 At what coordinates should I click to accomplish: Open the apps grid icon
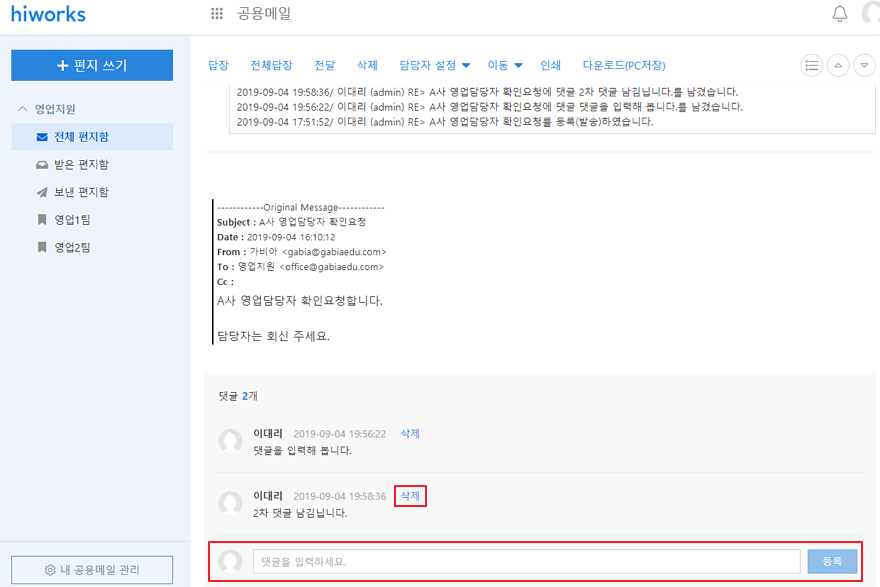tap(217, 13)
